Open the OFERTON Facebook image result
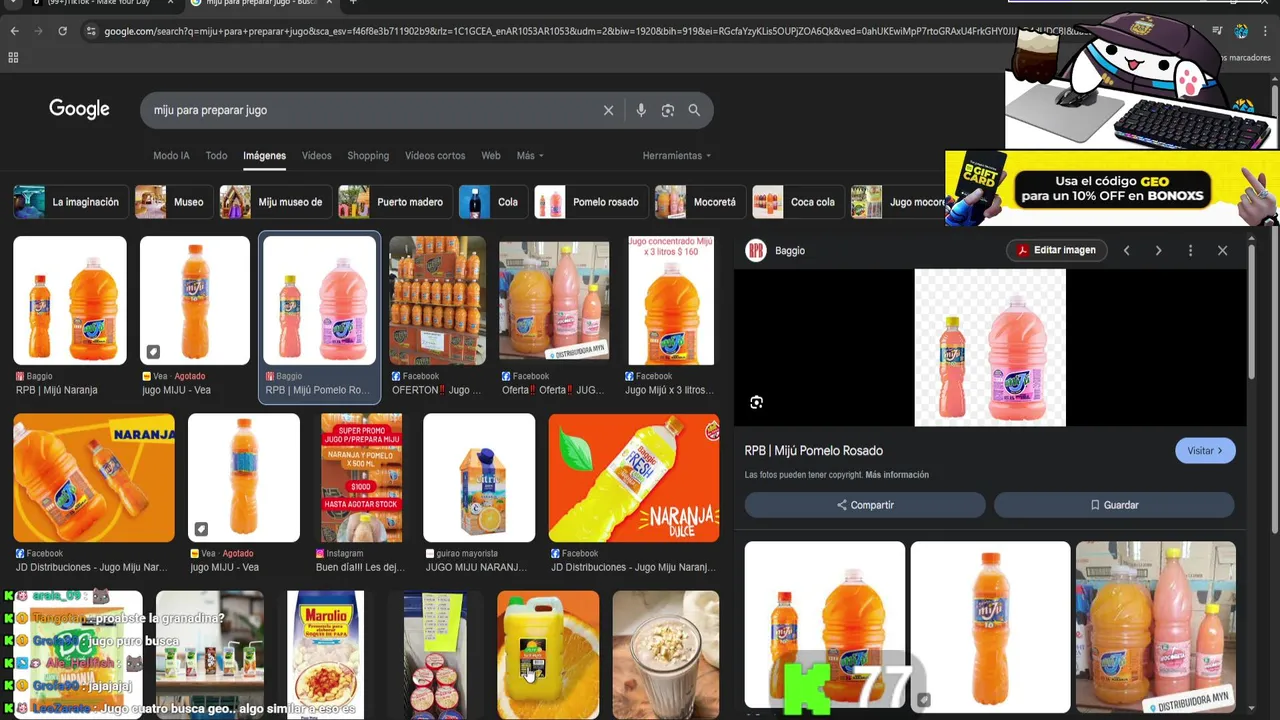The image size is (1280, 720). click(437, 300)
